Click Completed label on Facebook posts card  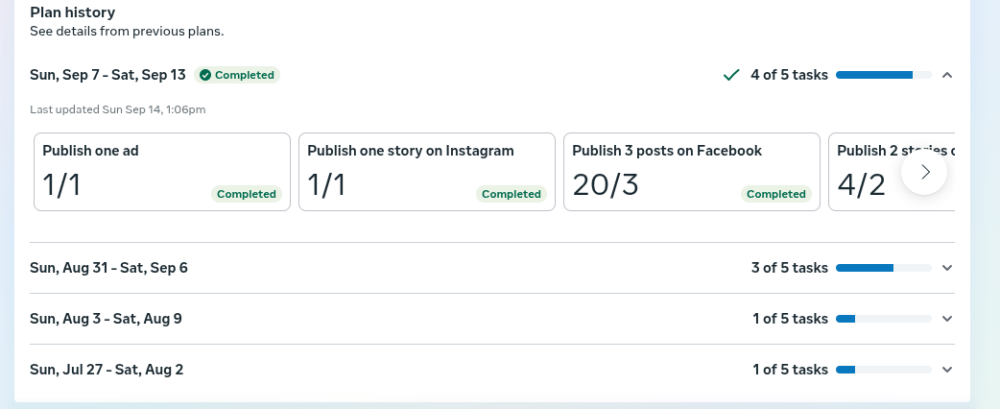point(776,194)
